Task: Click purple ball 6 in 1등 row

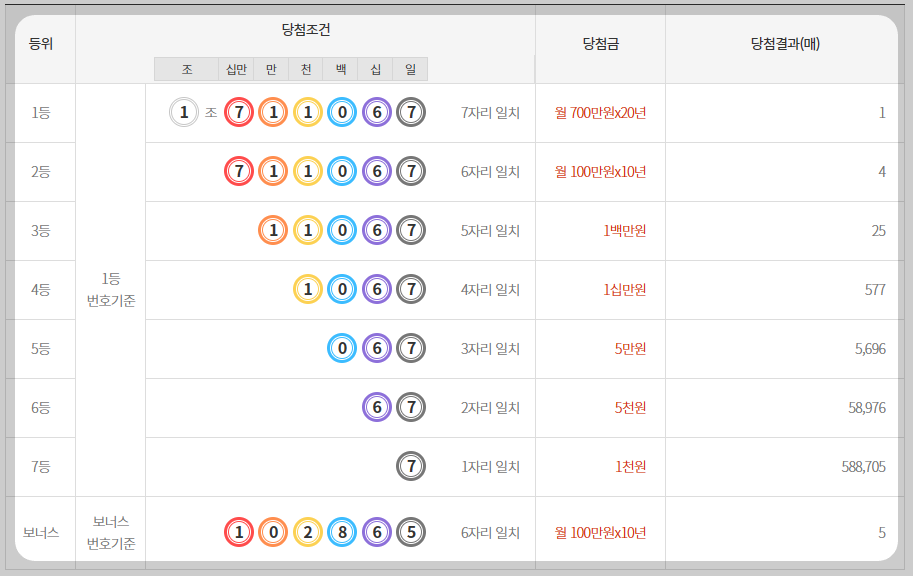Action: click(x=377, y=112)
